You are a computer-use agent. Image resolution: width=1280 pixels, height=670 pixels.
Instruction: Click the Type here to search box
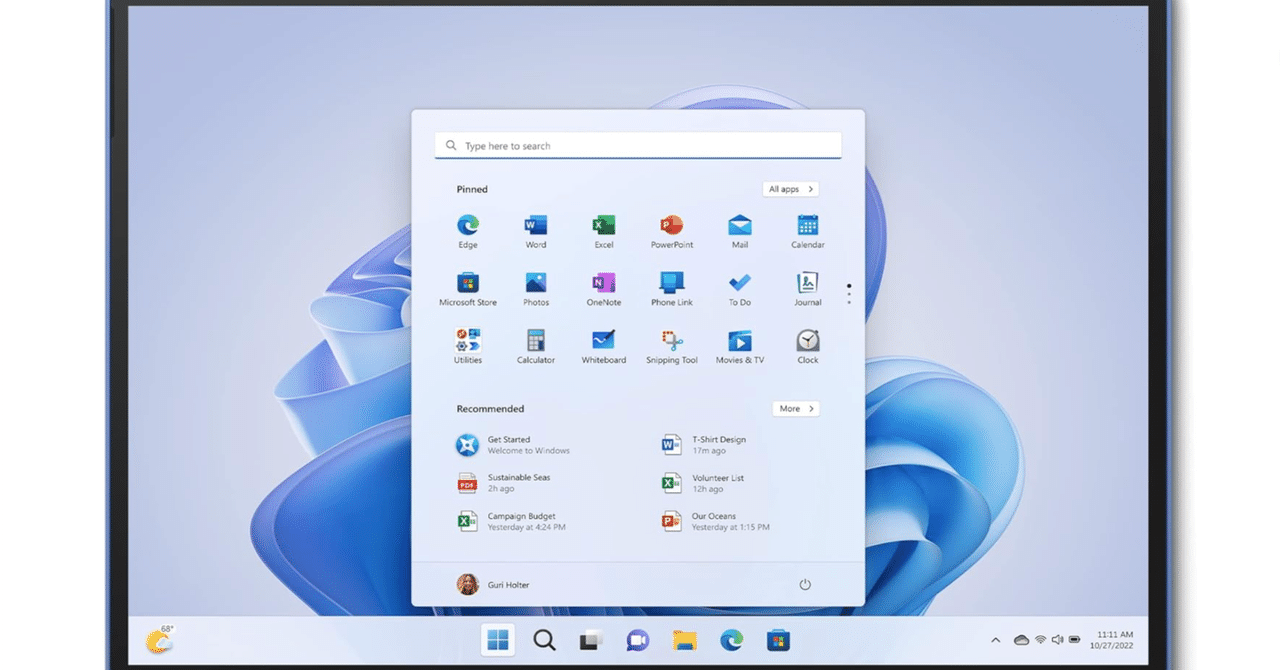[638, 145]
